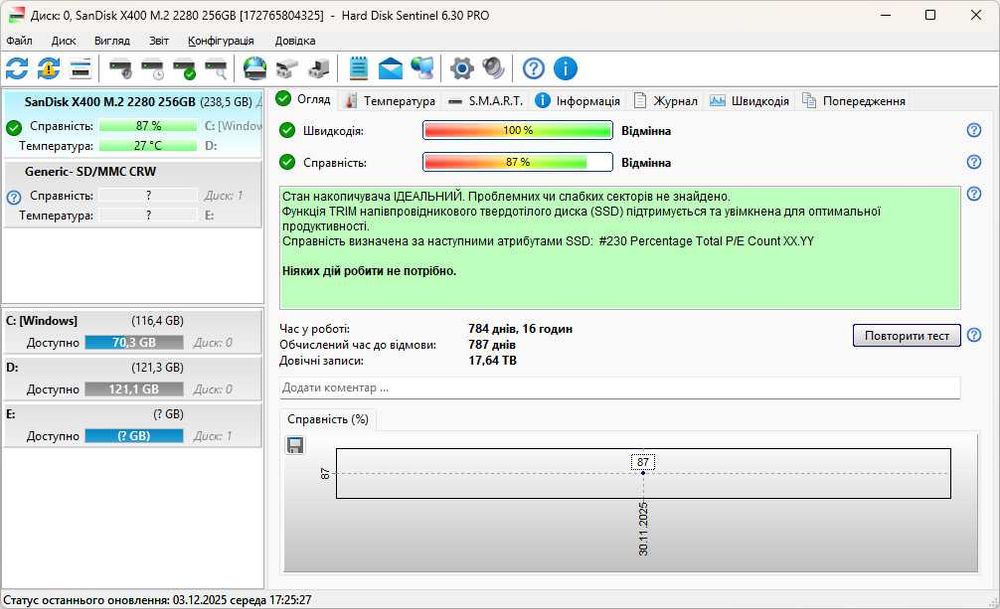Click the disk icon with magnifying glass
1000x609 pixels.
[216, 68]
